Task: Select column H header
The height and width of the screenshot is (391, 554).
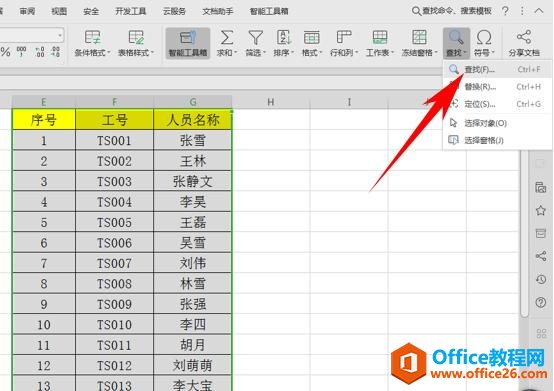Action: point(271,102)
